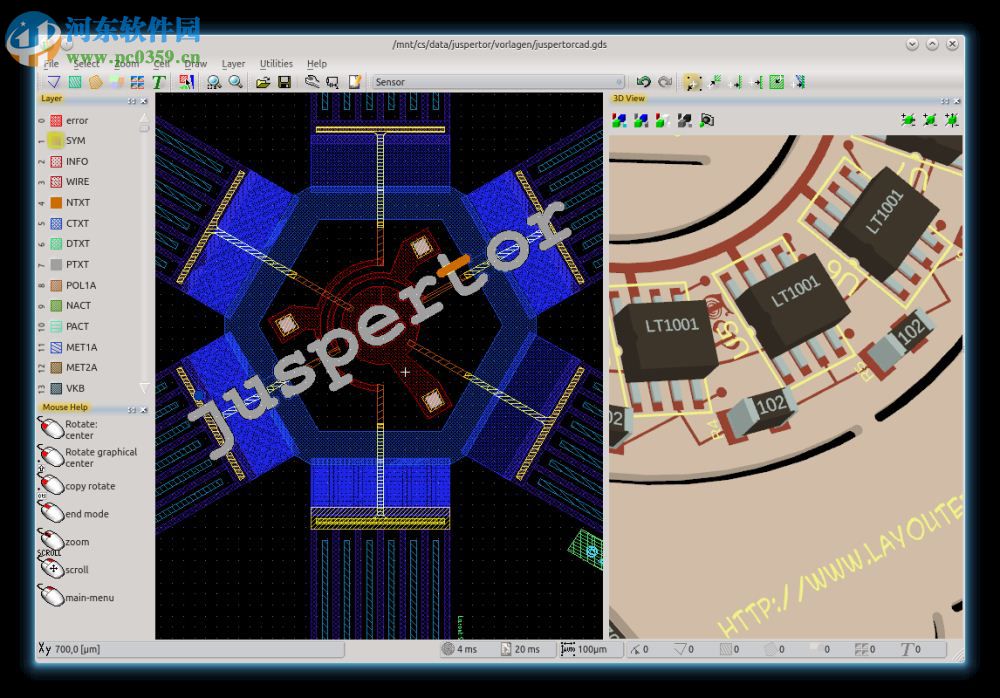Click third cube icon in 3D View toolbar
The image size is (1000, 698).
(x=663, y=120)
